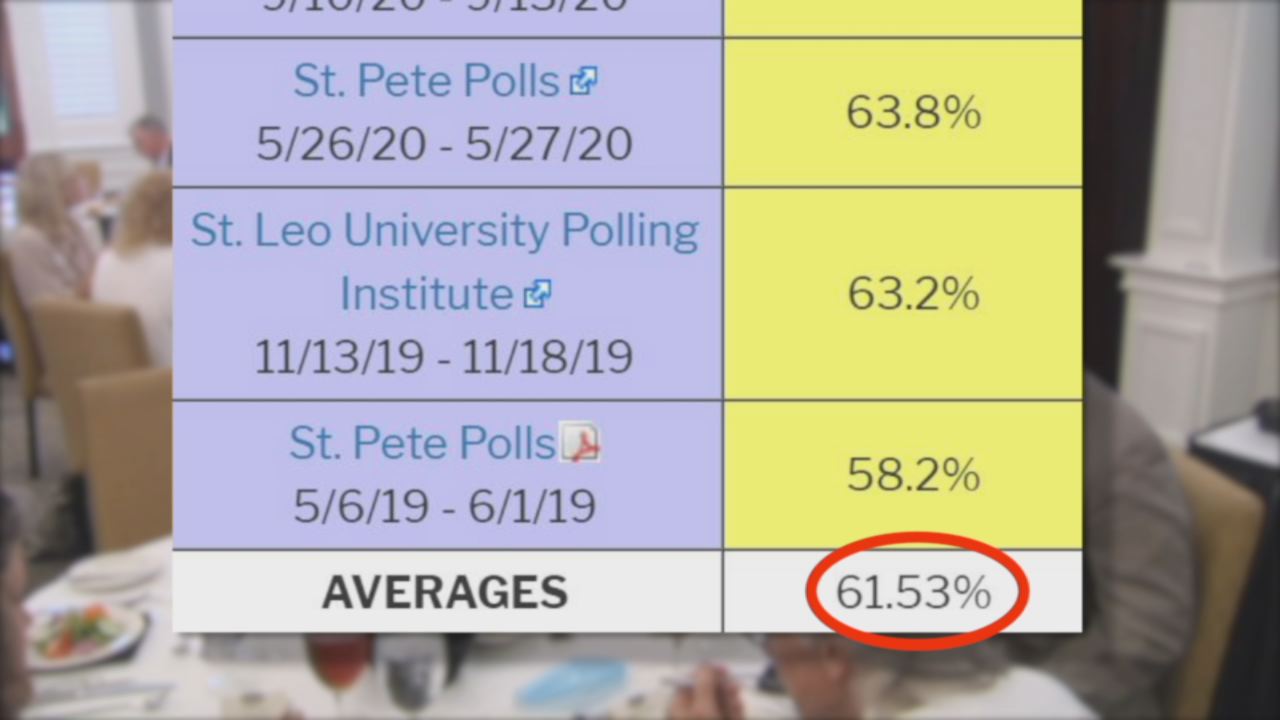1280x720 pixels.
Task: Click the AVERAGES row label
Action: tap(445, 593)
